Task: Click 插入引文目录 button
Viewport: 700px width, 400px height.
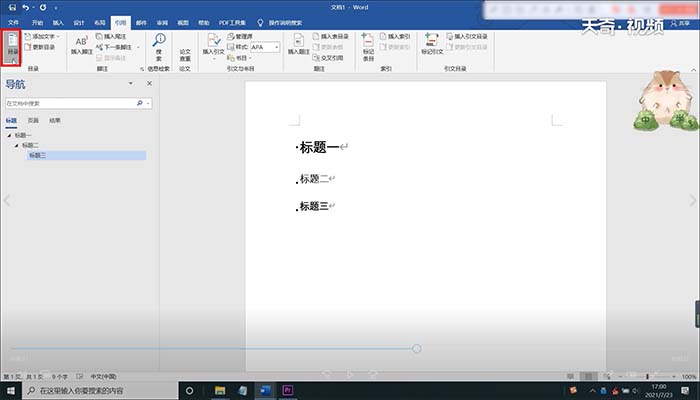Action: point(467,36)
